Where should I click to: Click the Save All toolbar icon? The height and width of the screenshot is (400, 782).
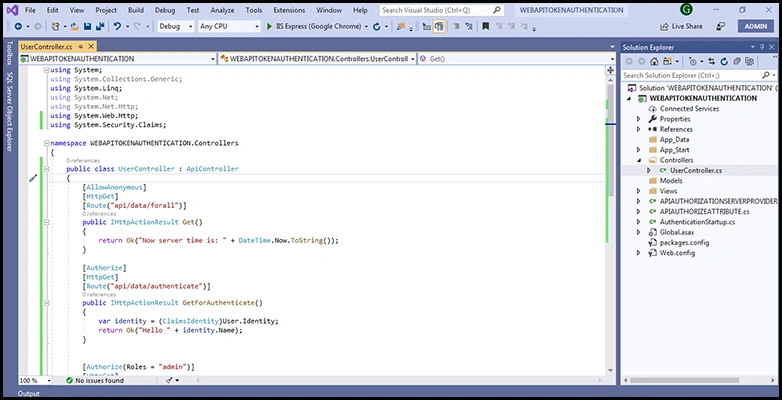coord(100,26)
